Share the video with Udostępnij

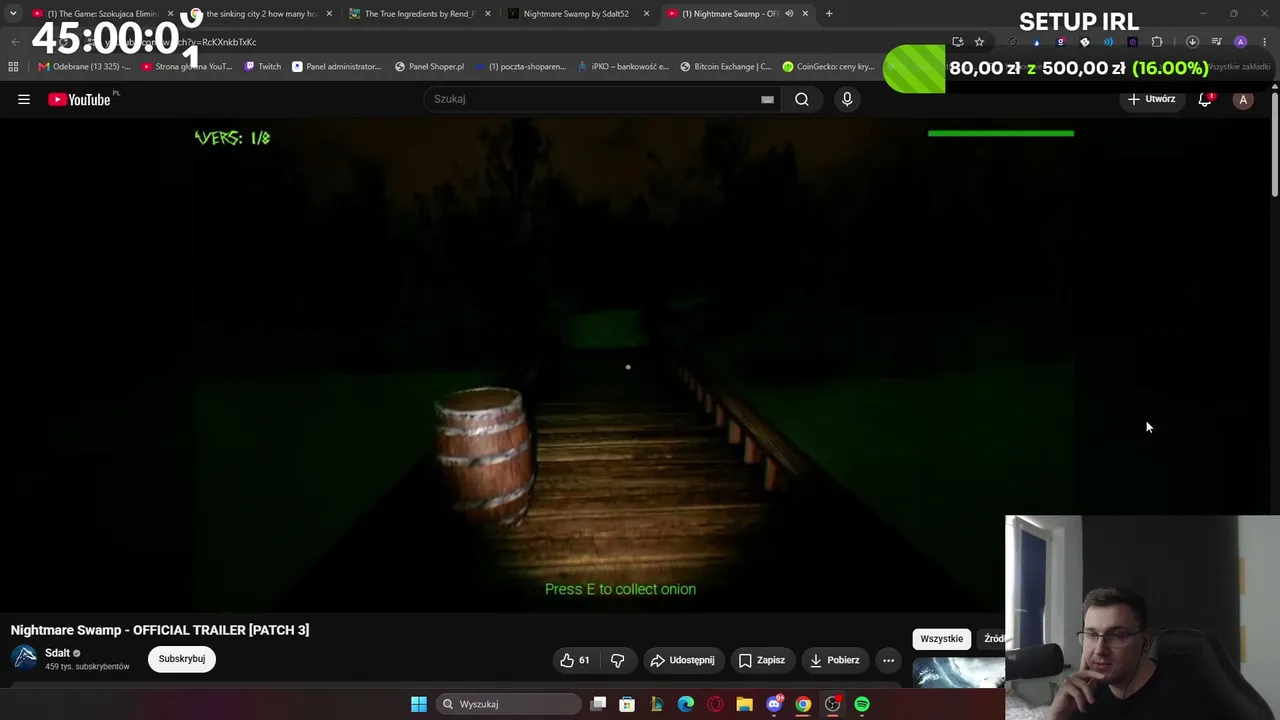click(x=682, y=660)
